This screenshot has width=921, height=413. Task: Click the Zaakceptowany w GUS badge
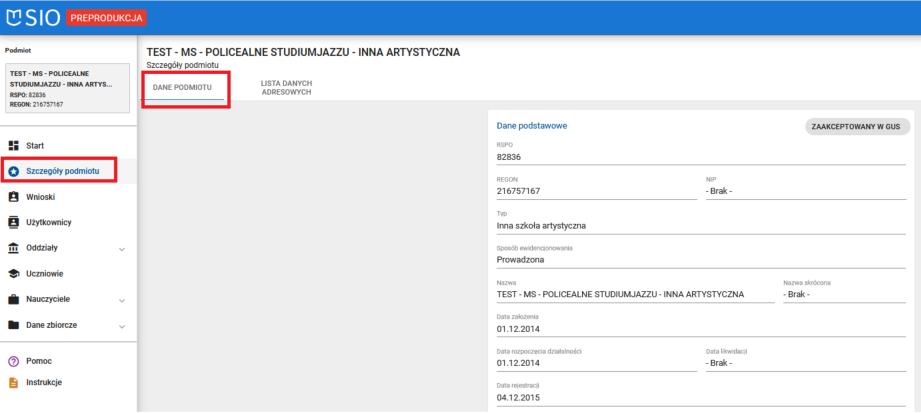tap(857, 127)
